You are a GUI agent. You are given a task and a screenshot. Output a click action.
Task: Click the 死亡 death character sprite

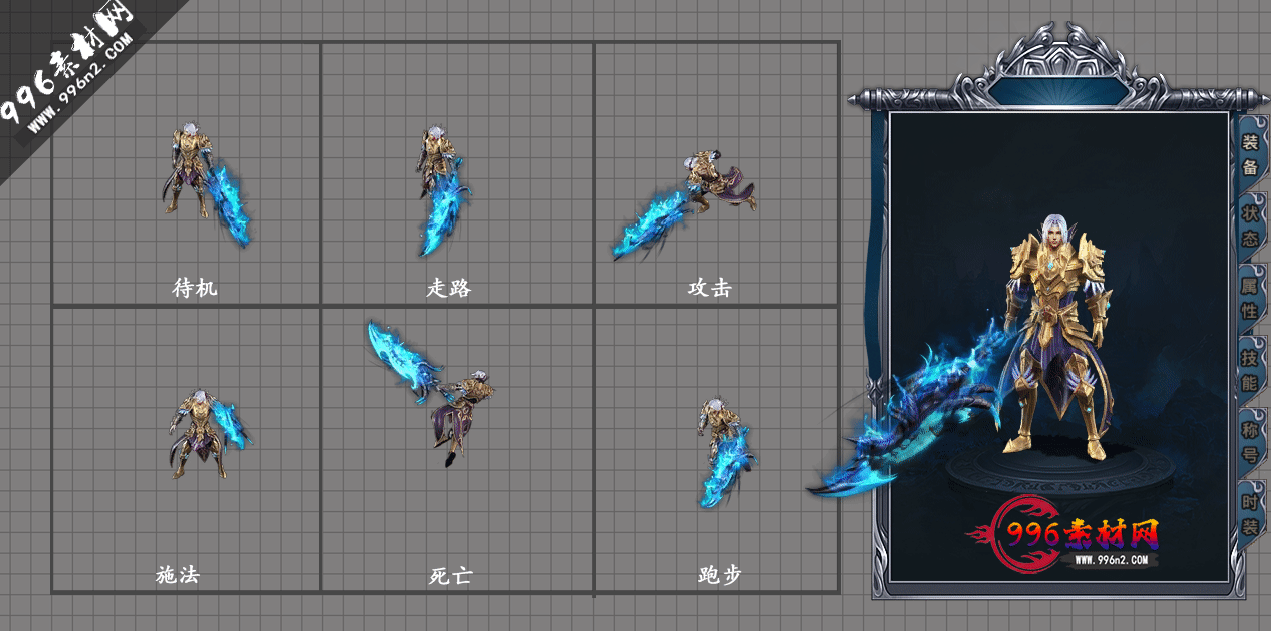pos(432,392)
